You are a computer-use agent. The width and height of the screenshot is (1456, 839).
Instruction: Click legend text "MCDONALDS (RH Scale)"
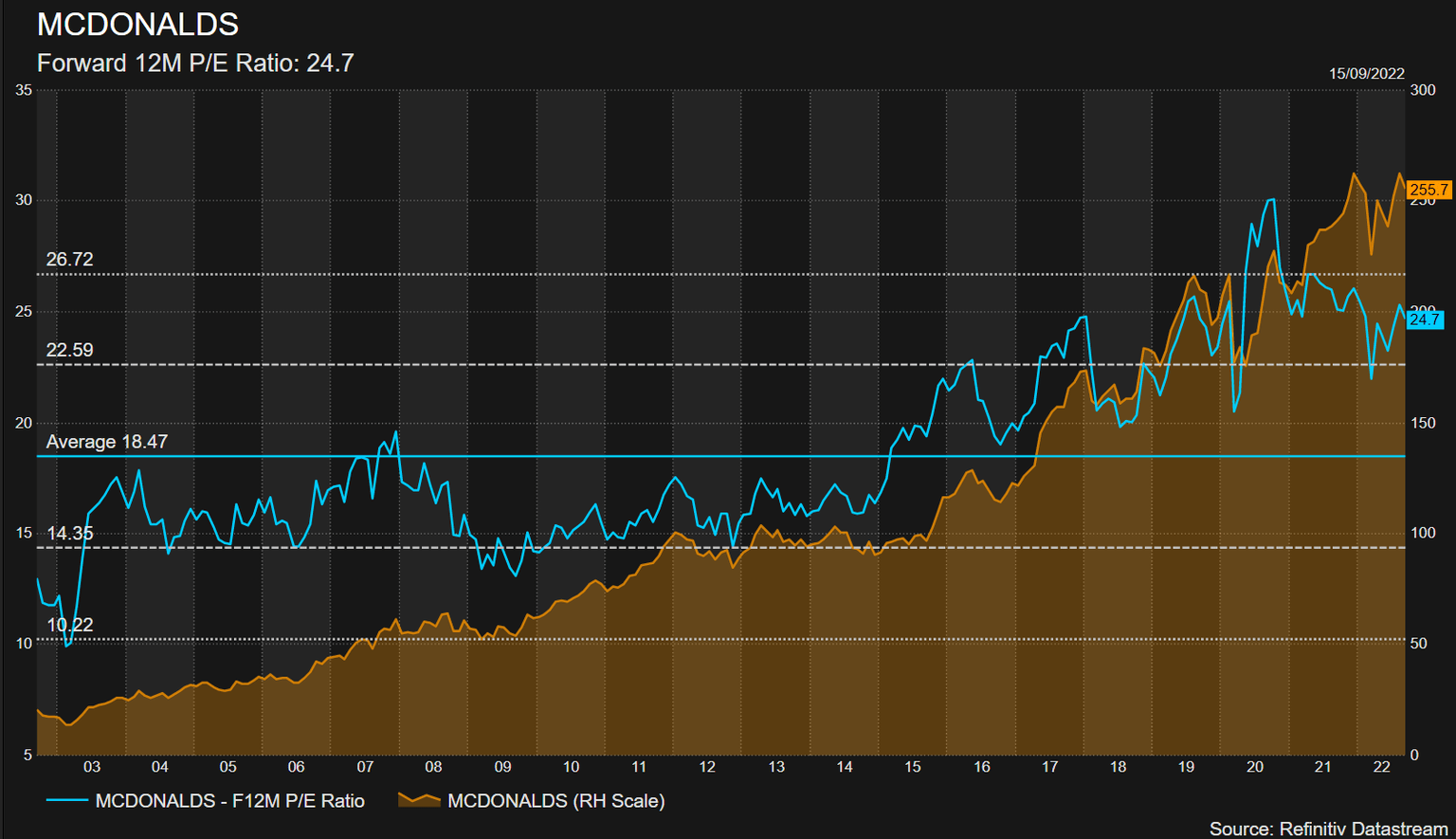[x=556, y=801]
